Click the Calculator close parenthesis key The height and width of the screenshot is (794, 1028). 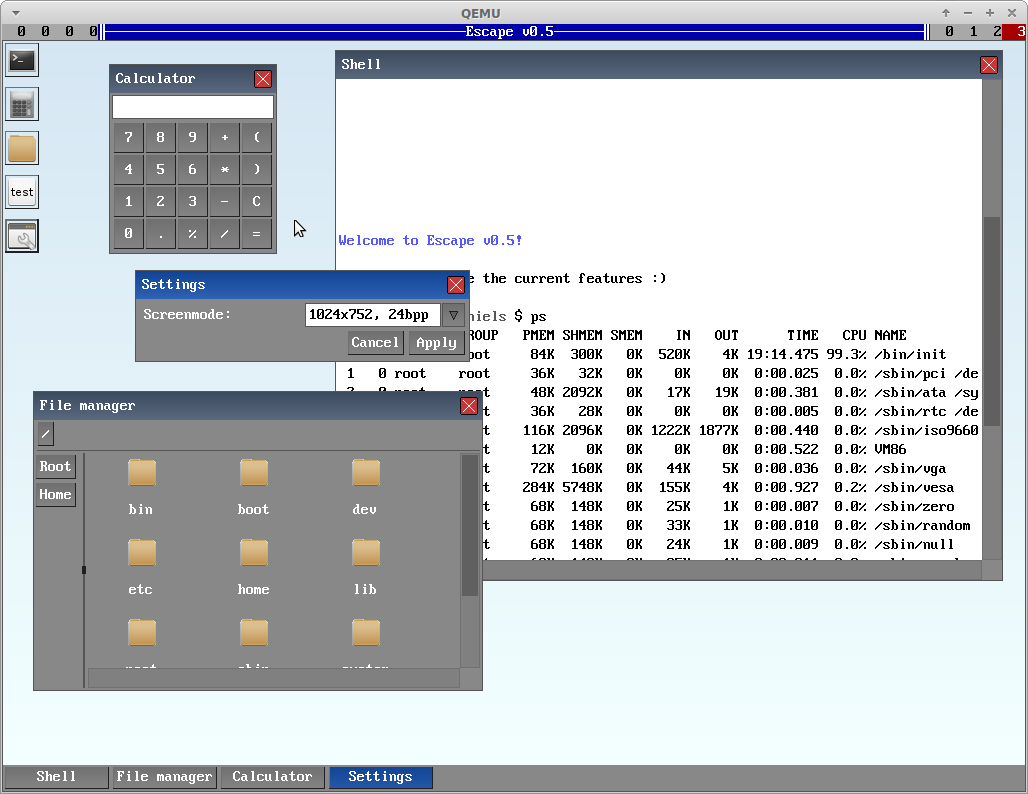(256, 169)
